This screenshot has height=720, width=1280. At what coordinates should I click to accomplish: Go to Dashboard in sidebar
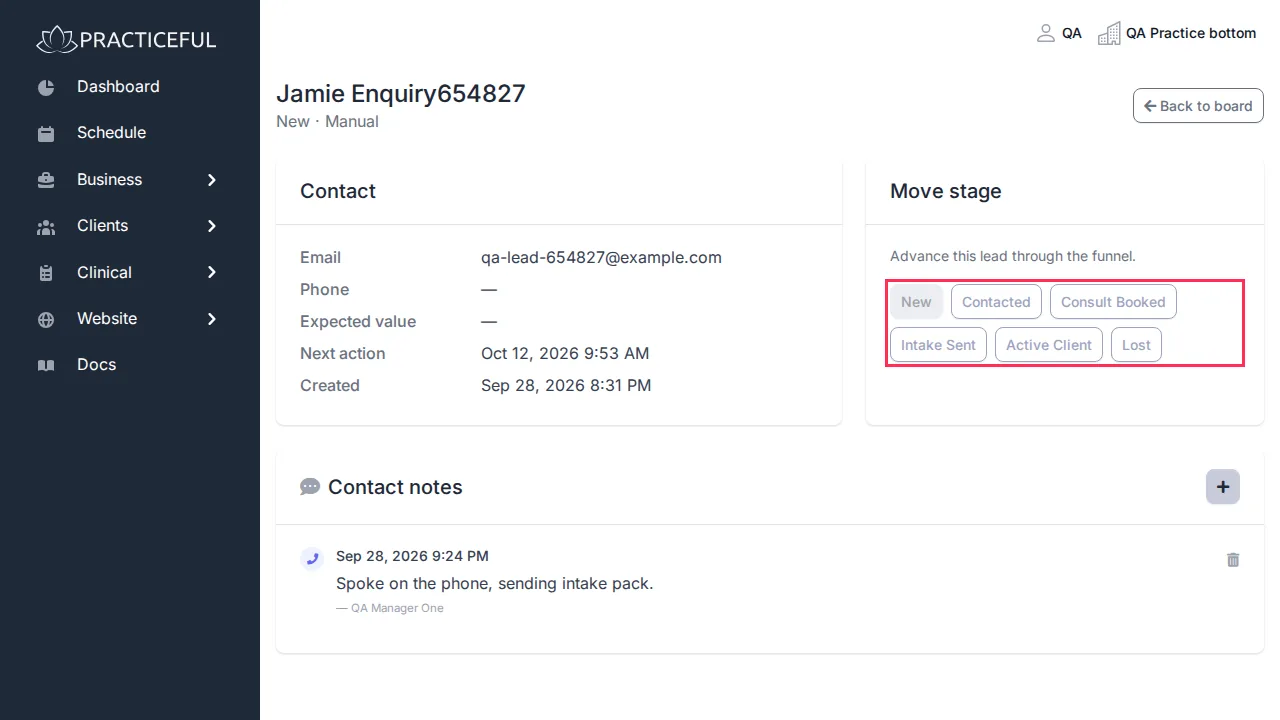point(118,87)
